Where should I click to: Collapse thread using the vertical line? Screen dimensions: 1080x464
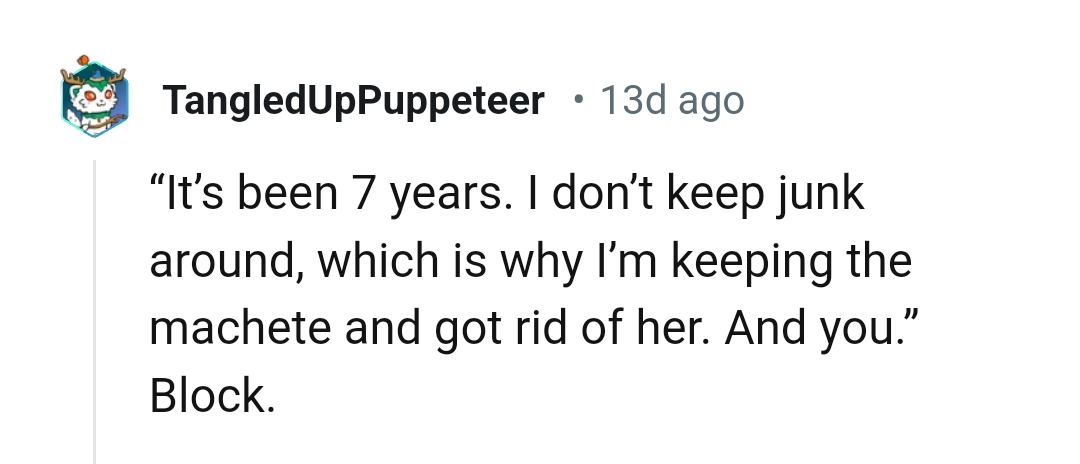click(x=95, y=310)
